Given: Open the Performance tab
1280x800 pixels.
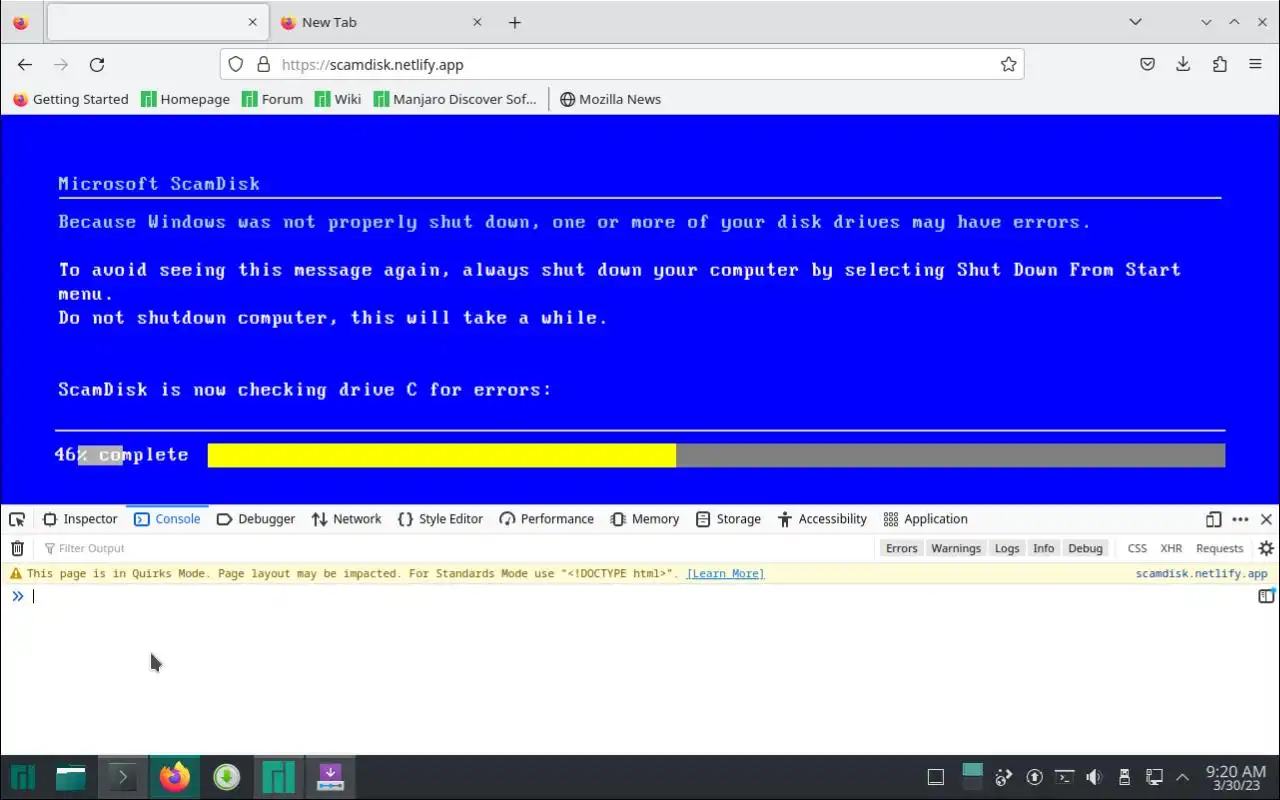Looking at the screenshot, I should click(546, 519).
